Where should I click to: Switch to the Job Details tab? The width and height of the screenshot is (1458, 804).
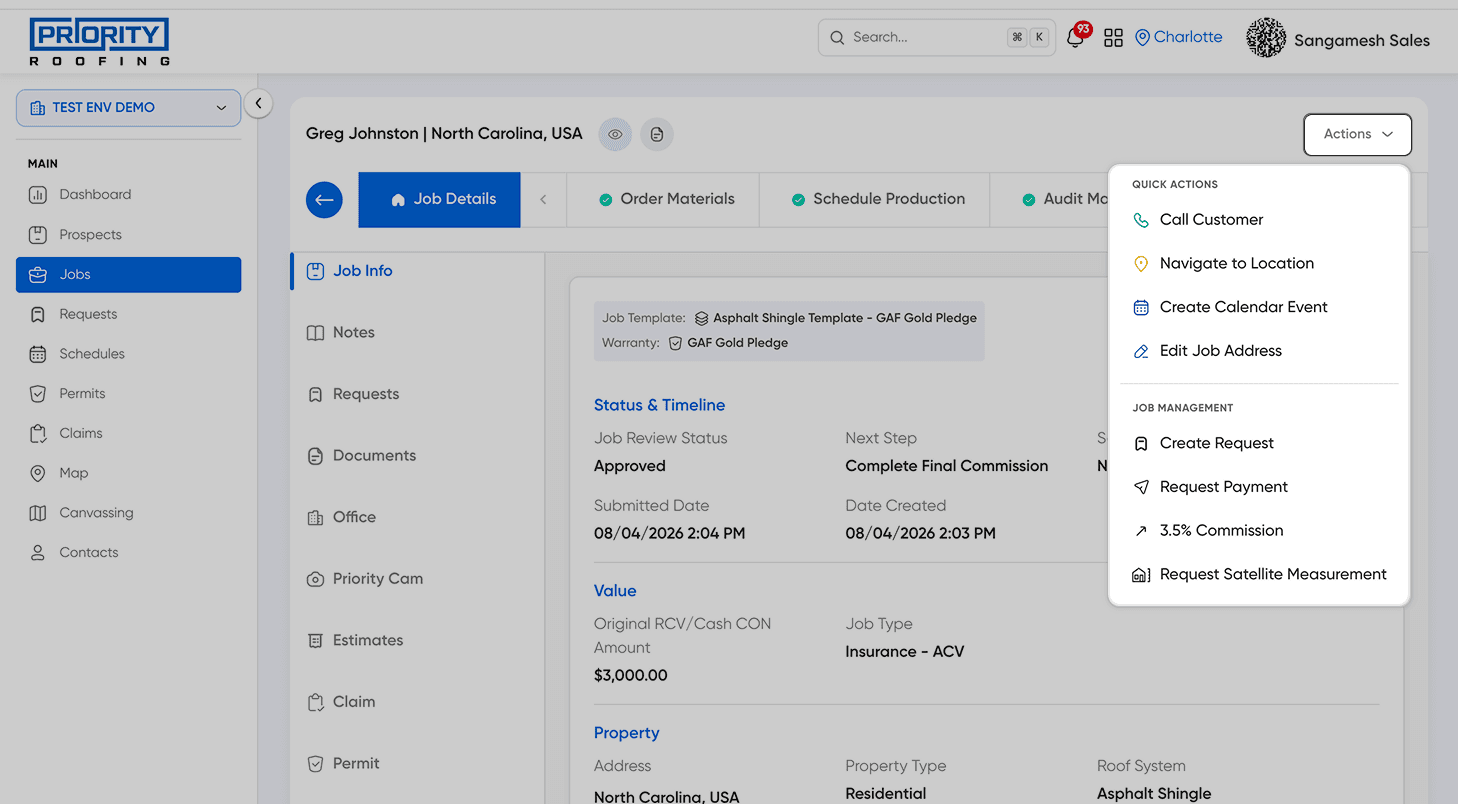click(439, 200)
